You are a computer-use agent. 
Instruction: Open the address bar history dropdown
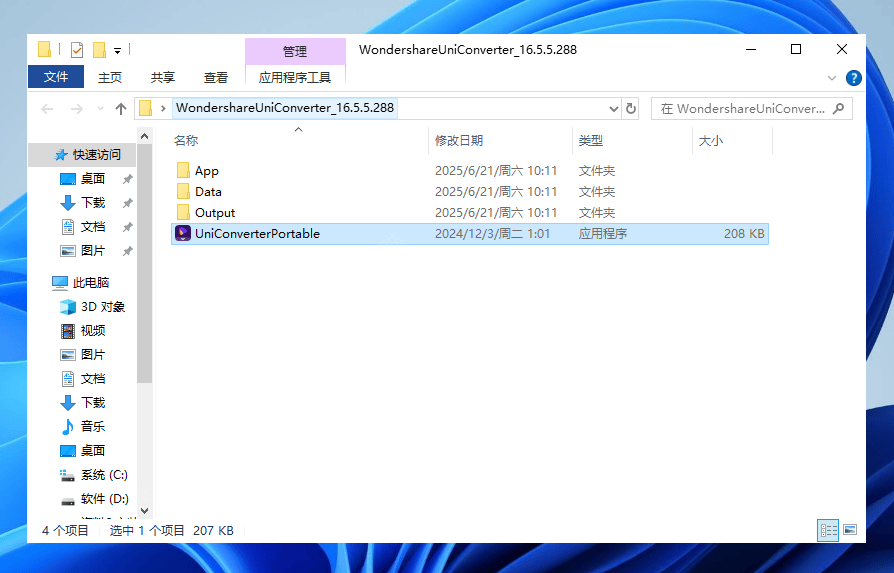coord(613,108)
